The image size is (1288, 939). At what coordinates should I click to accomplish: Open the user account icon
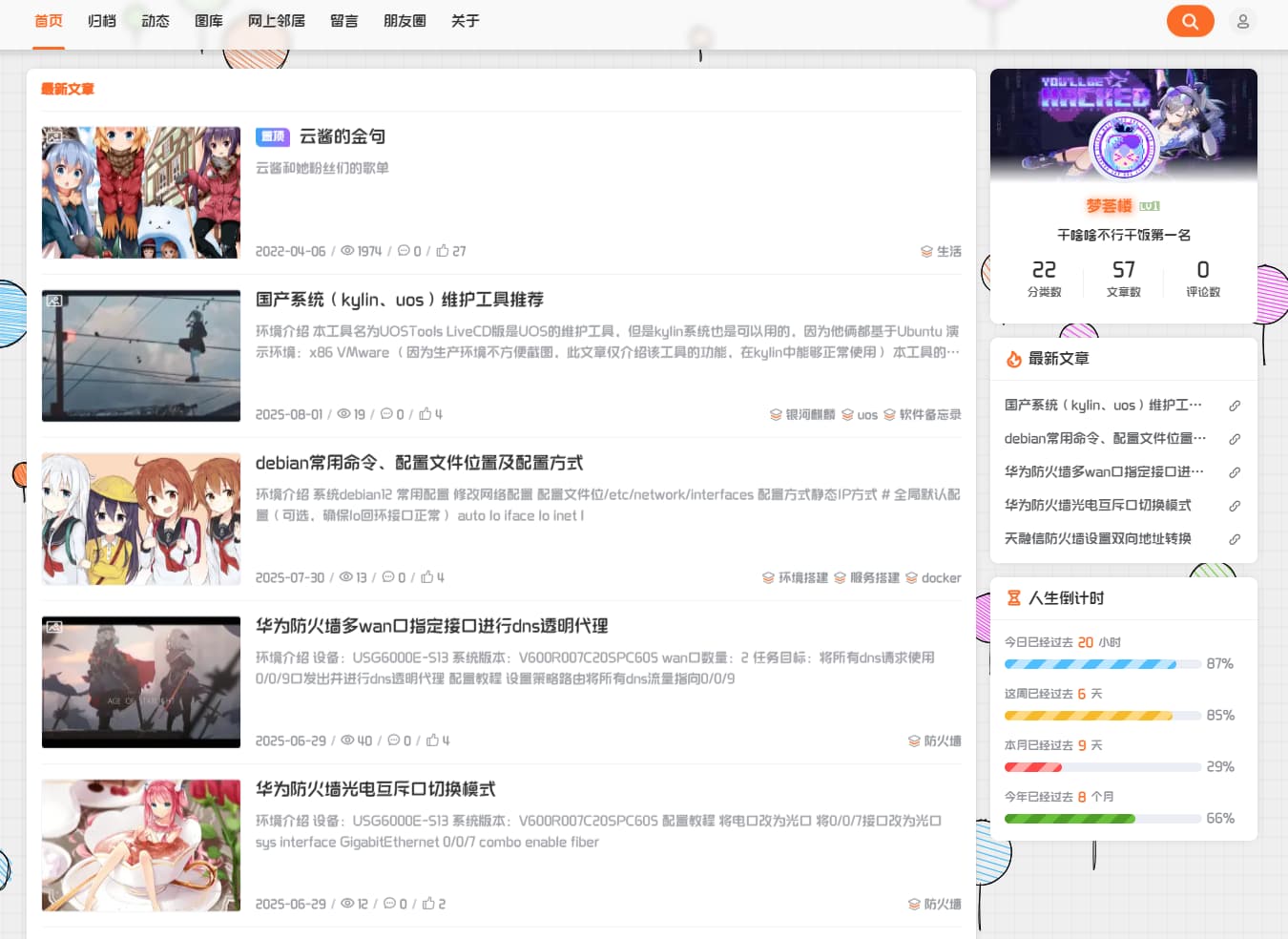1242,21
